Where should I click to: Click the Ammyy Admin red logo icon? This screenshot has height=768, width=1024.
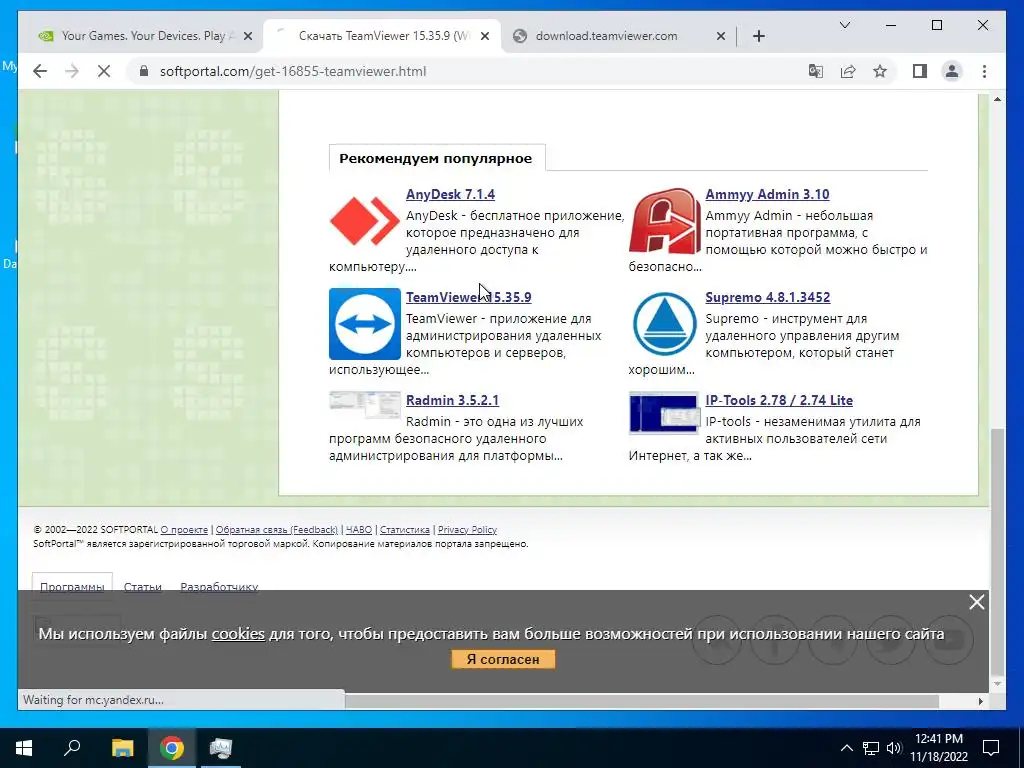point(664,221)
